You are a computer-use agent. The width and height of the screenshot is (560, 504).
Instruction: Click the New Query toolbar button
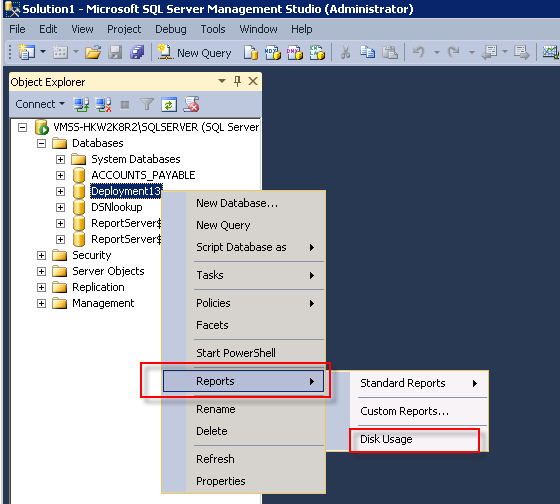[x=194, y=53]
